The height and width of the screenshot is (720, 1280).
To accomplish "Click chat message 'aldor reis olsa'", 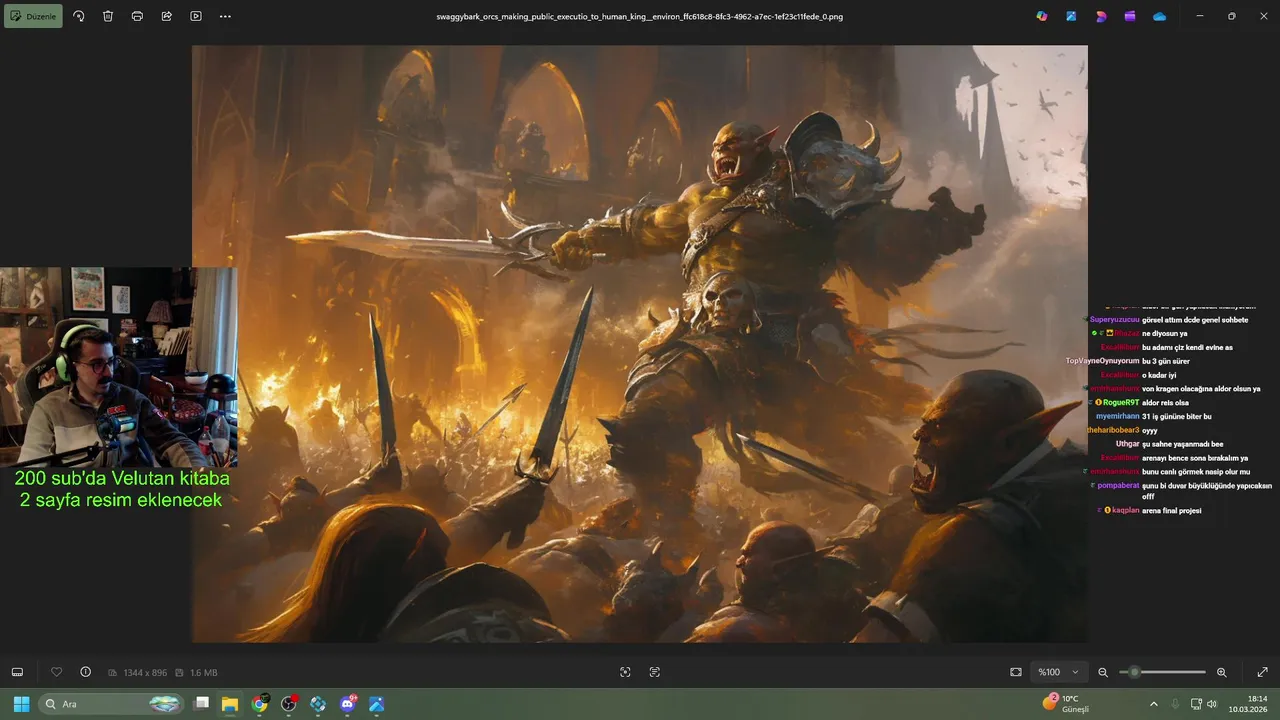I will 1165,402.
